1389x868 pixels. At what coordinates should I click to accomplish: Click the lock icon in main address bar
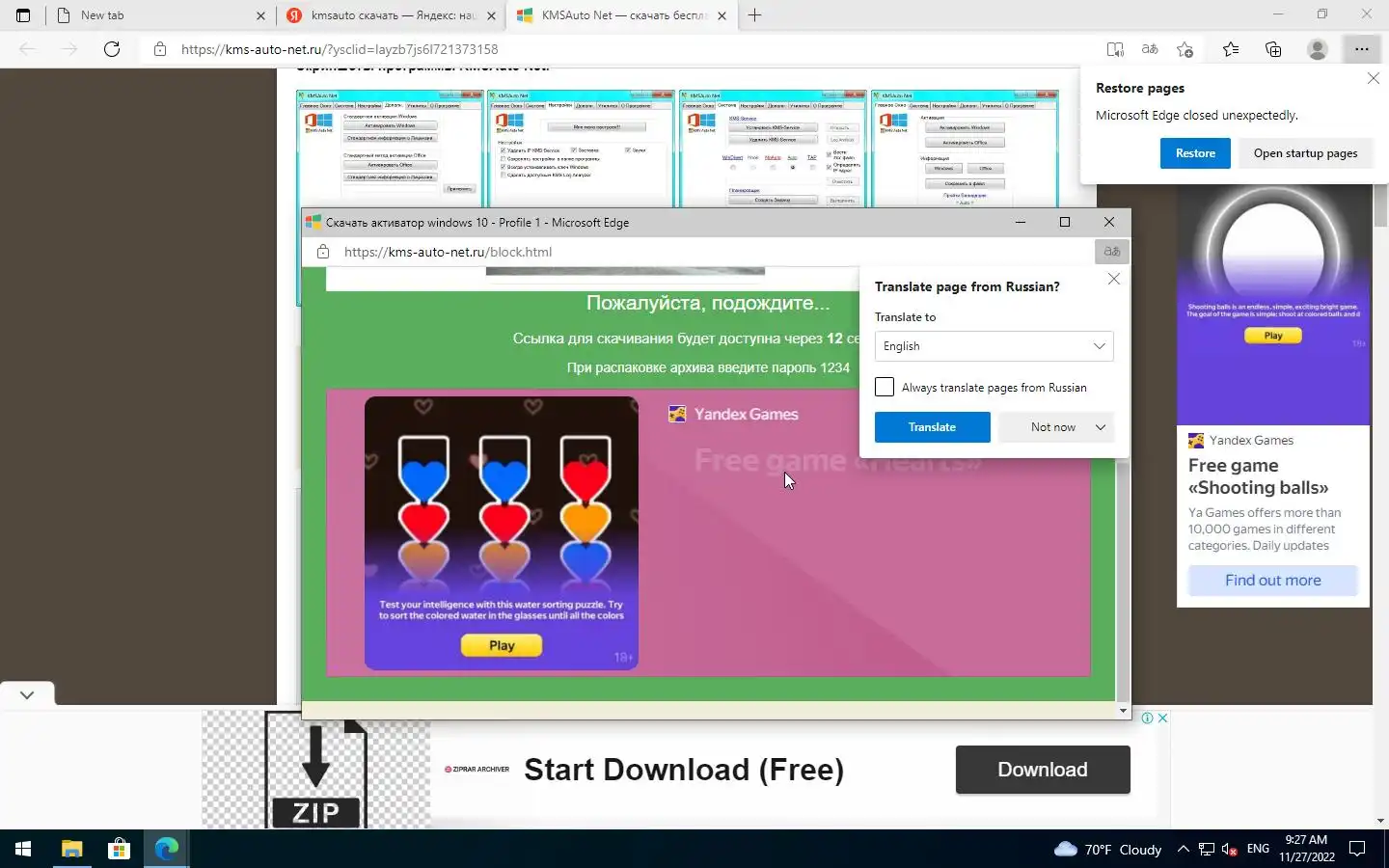point(160,49)
